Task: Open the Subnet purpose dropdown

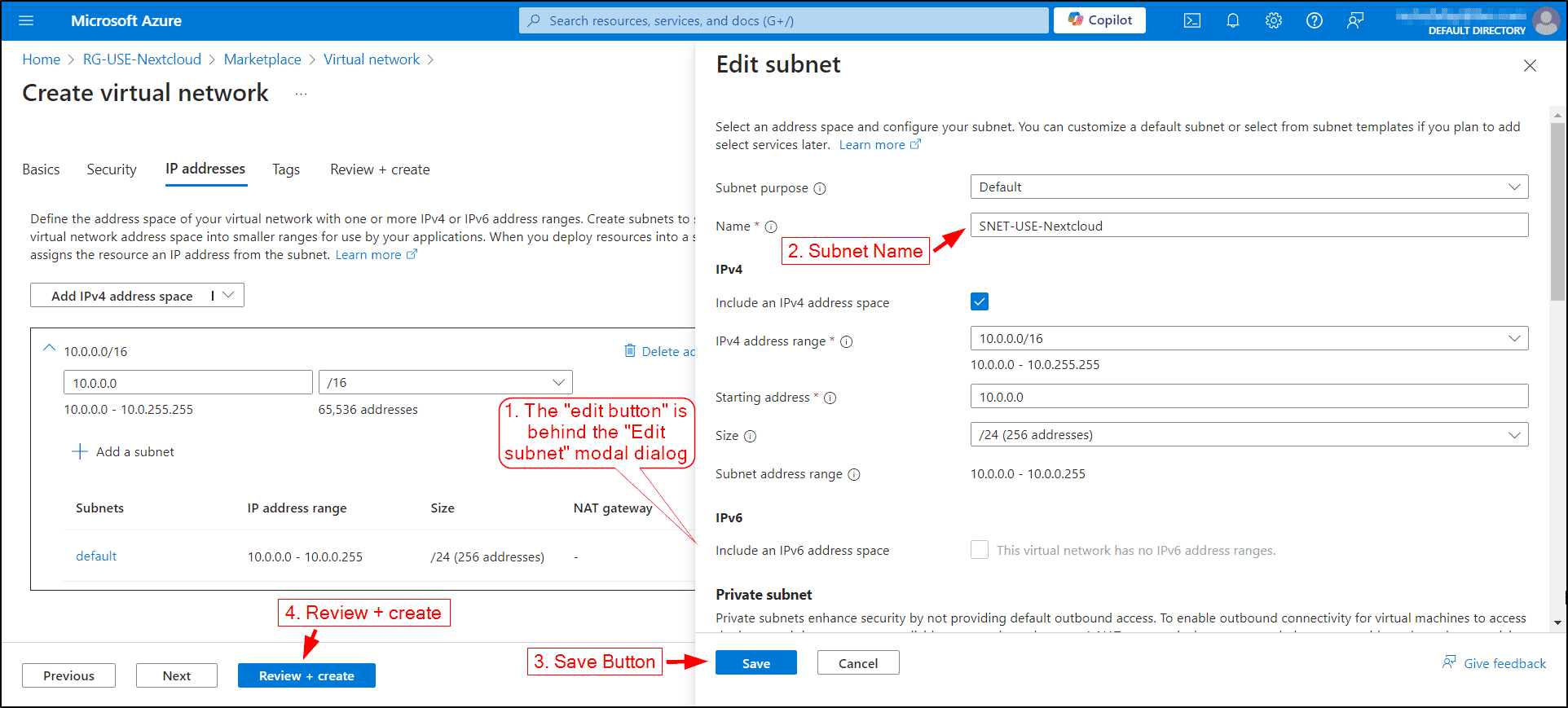Action: (1249, 187)
